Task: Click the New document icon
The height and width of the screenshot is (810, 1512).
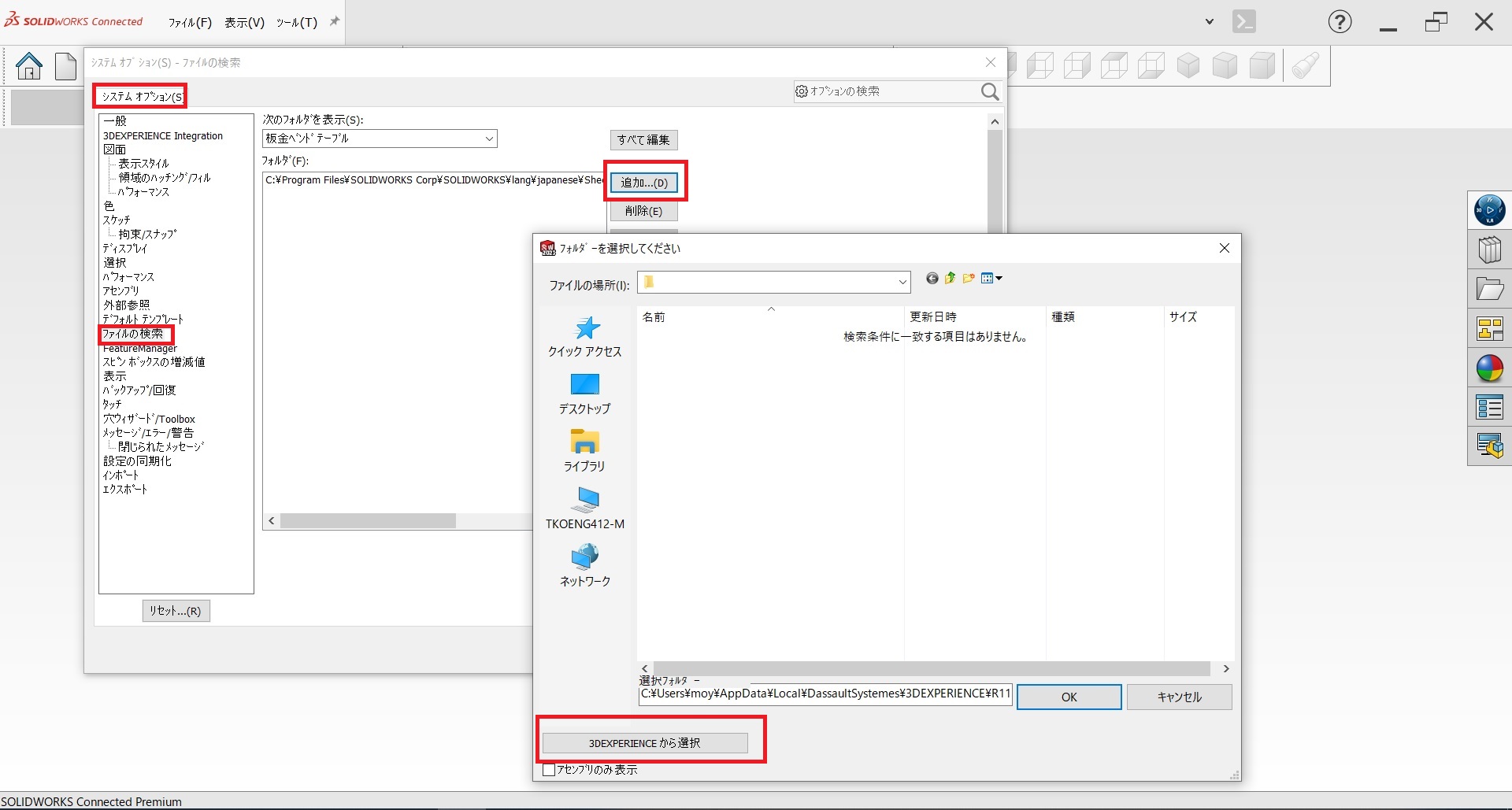Action: 65,65
